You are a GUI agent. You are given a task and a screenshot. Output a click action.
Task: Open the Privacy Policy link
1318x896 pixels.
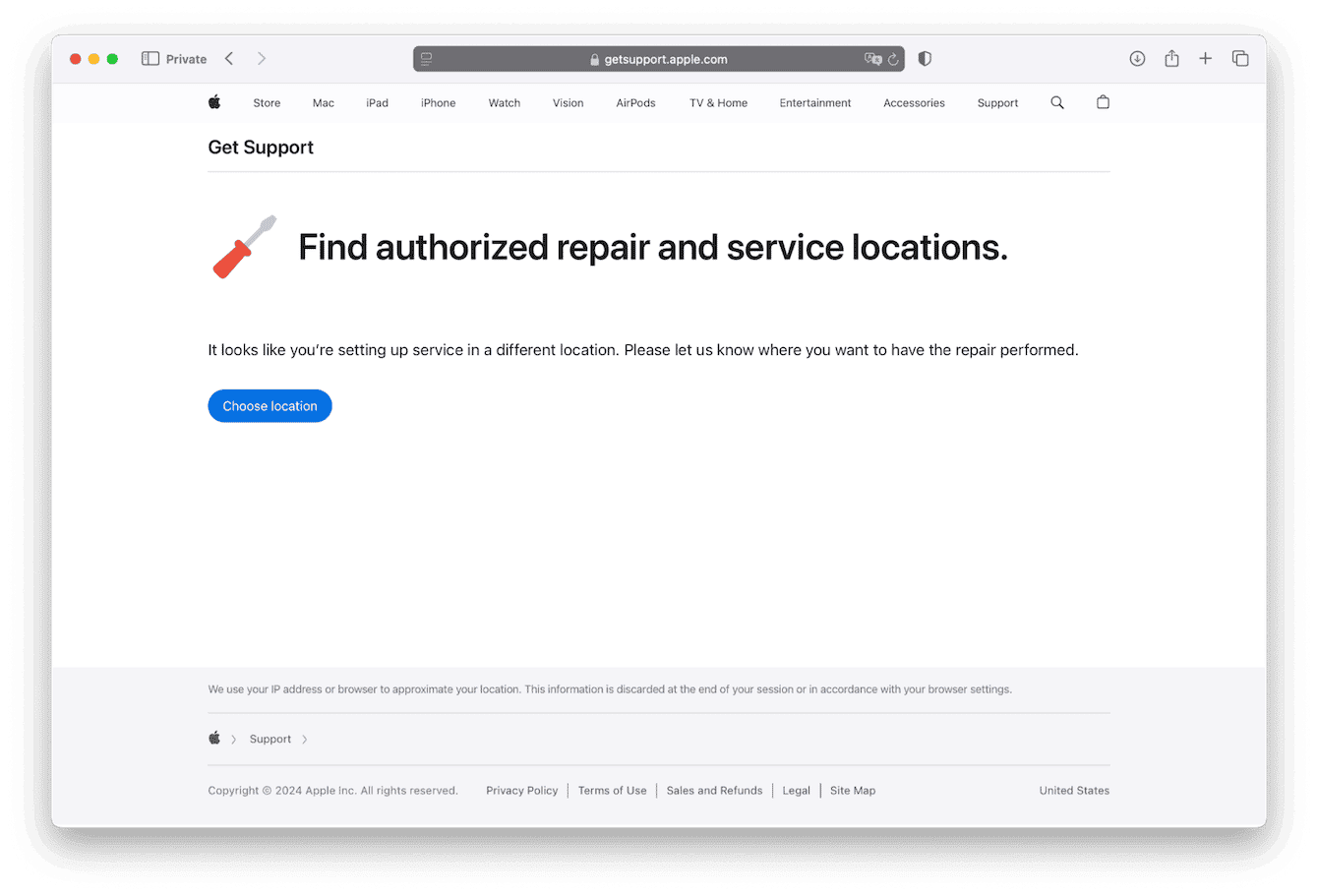(x=521, y=790)
